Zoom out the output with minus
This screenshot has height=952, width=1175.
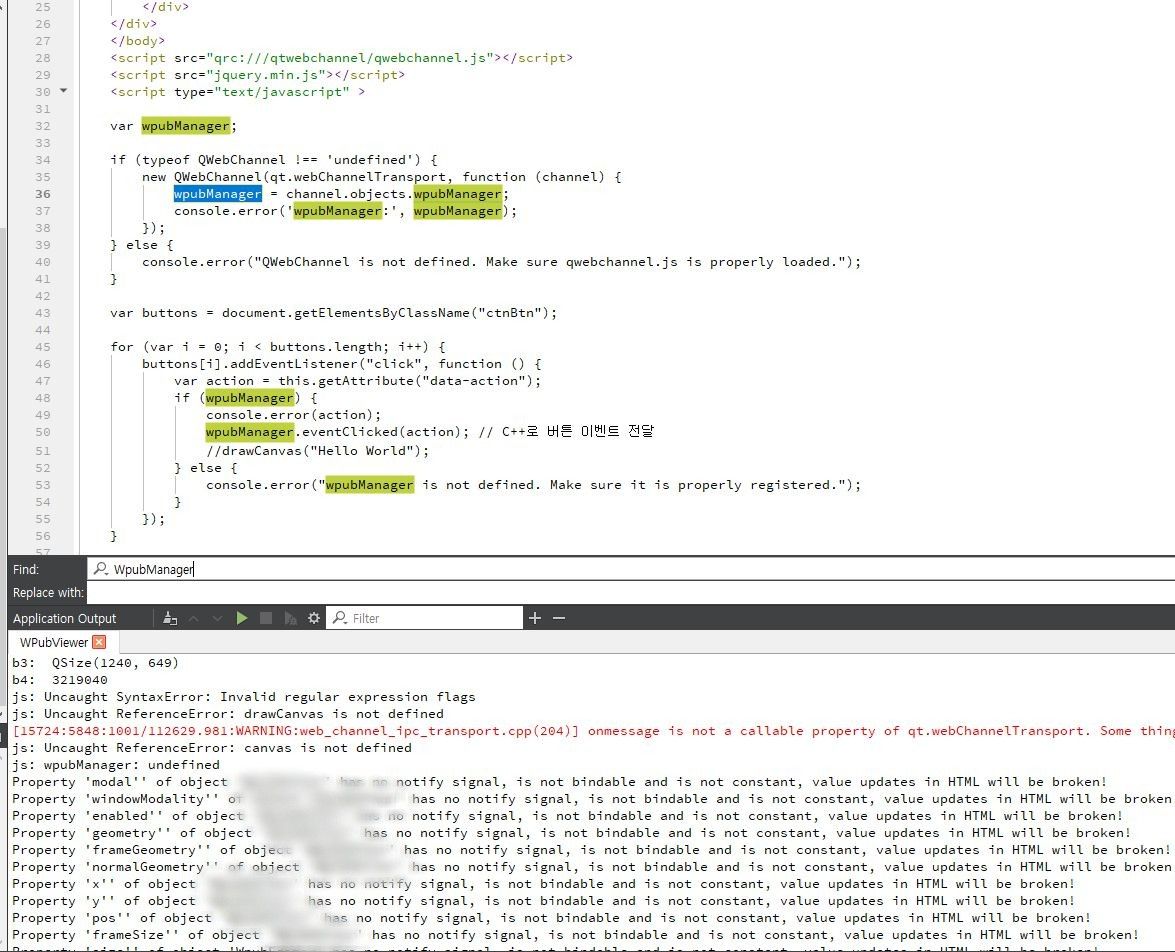559,618
